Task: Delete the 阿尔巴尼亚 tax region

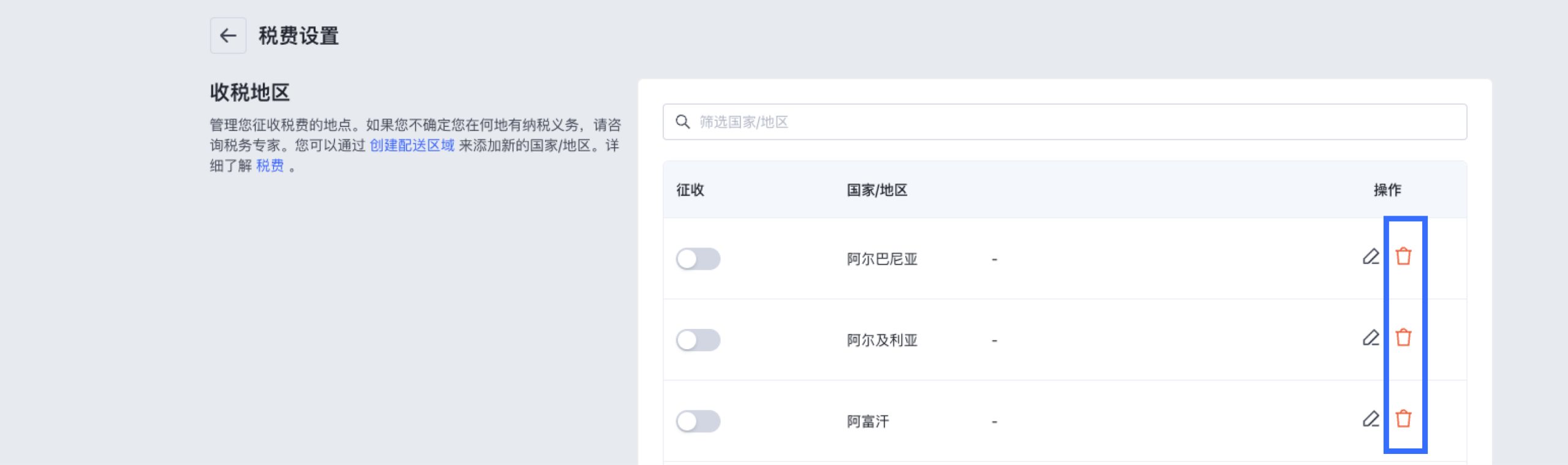Action: pyautogui.click(x=1403, y=257)
